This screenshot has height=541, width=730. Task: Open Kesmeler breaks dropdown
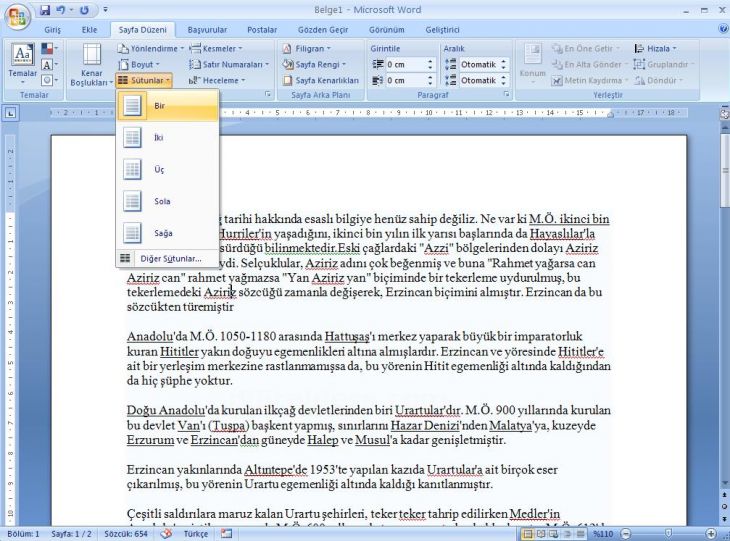(x=216, y=48)
